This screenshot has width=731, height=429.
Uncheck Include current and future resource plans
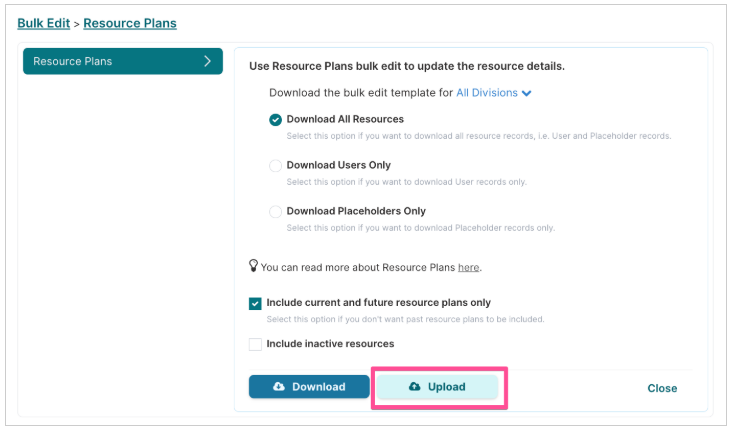pyautogui.click(x=255, y=304)
